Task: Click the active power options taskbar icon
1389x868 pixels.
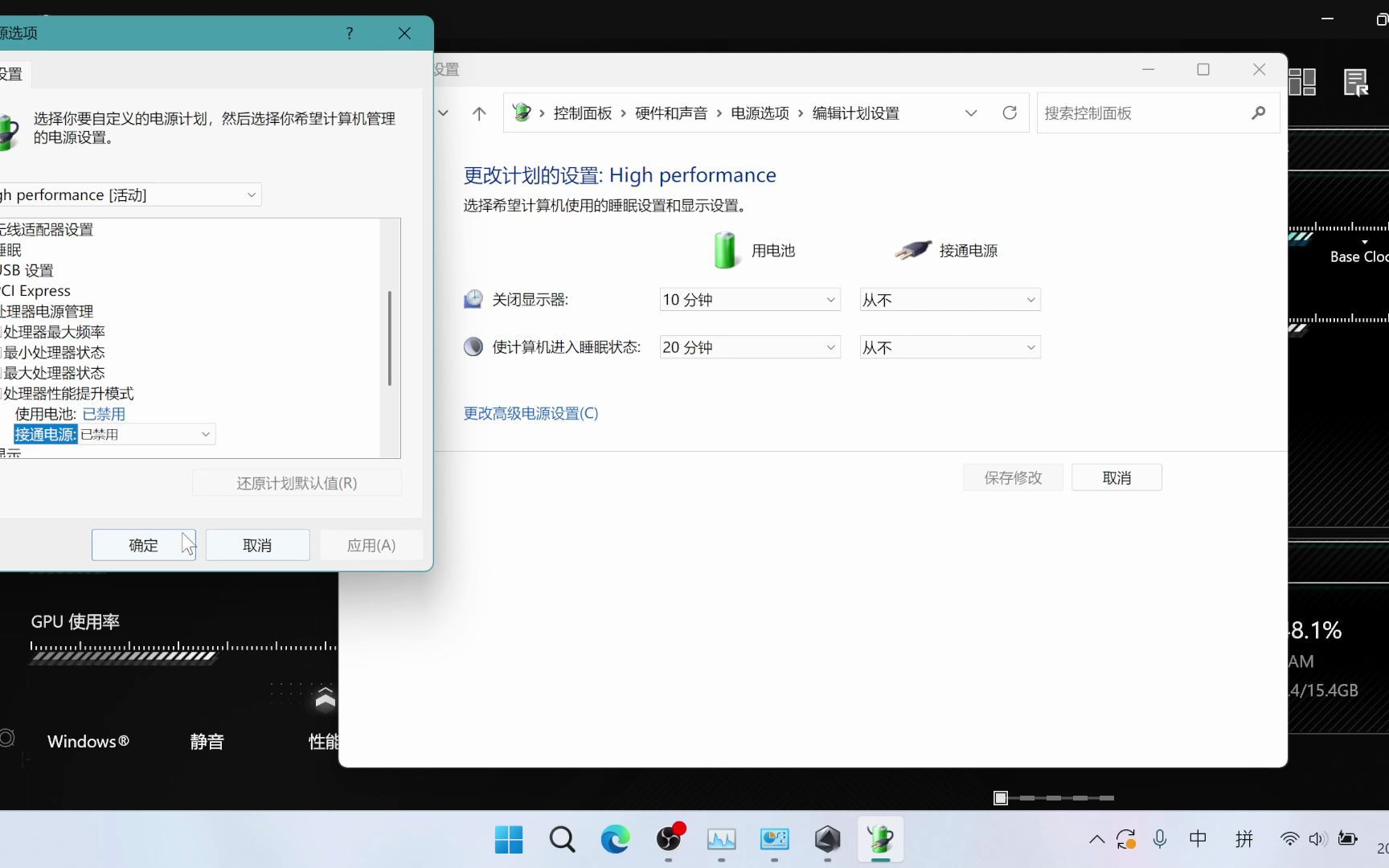Action: (880, 840)
